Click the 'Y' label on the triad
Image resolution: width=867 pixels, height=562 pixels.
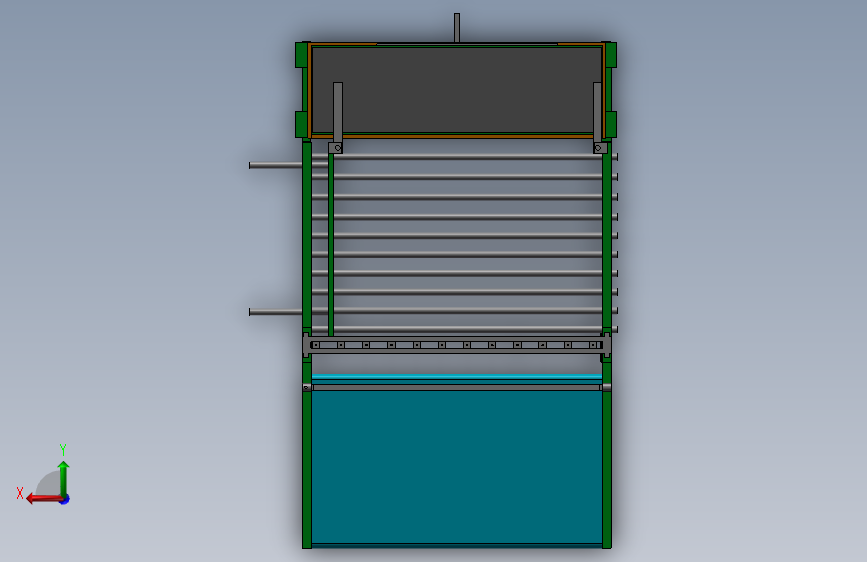(x=63, y=449)
